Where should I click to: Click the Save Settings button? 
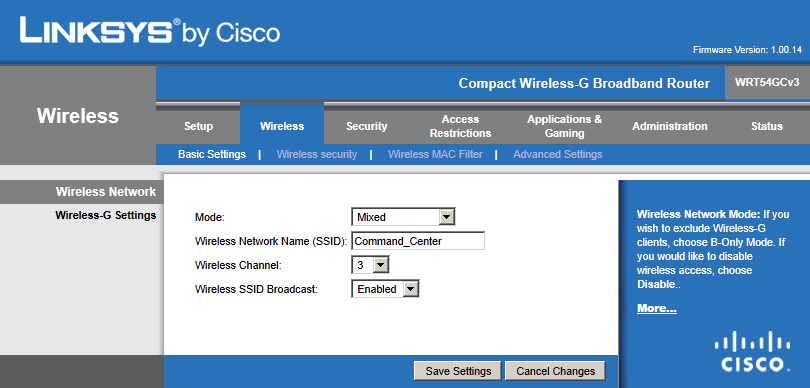458,371
